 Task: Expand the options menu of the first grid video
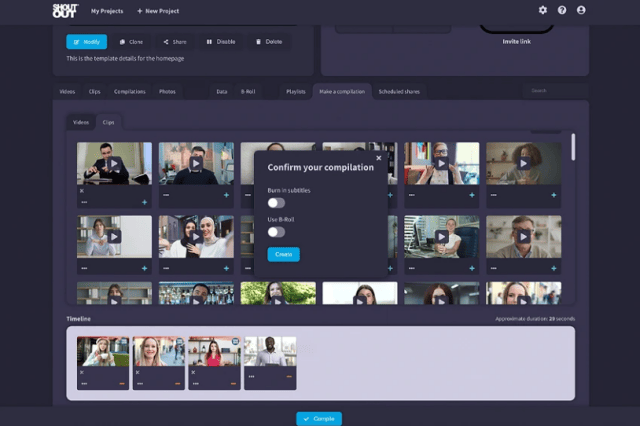[x=84, y=202]
